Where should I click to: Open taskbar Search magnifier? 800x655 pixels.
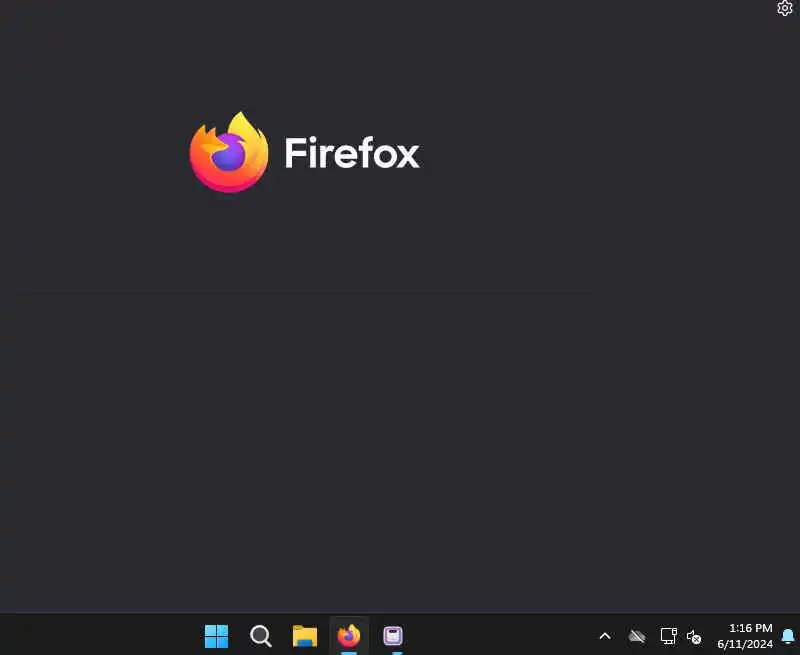pos(261,636)
